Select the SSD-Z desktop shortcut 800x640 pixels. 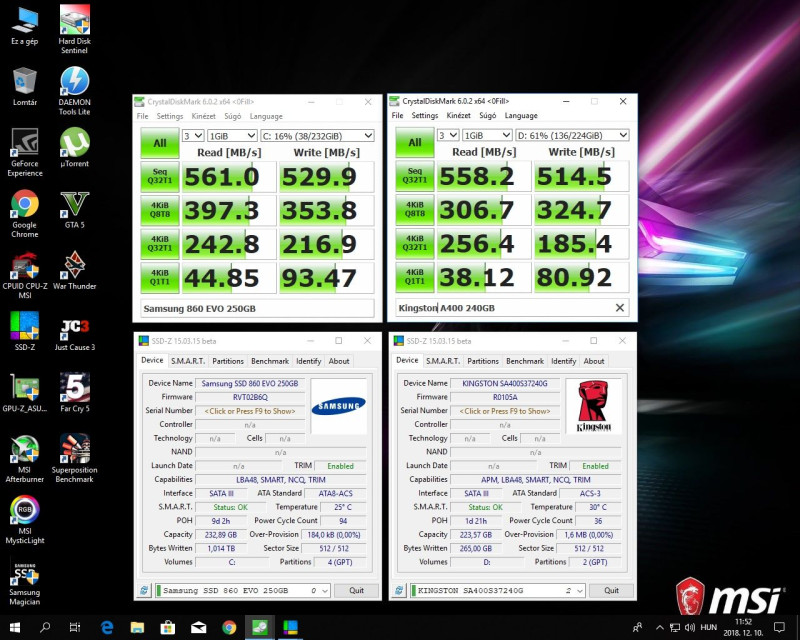[x=24, y=332]
